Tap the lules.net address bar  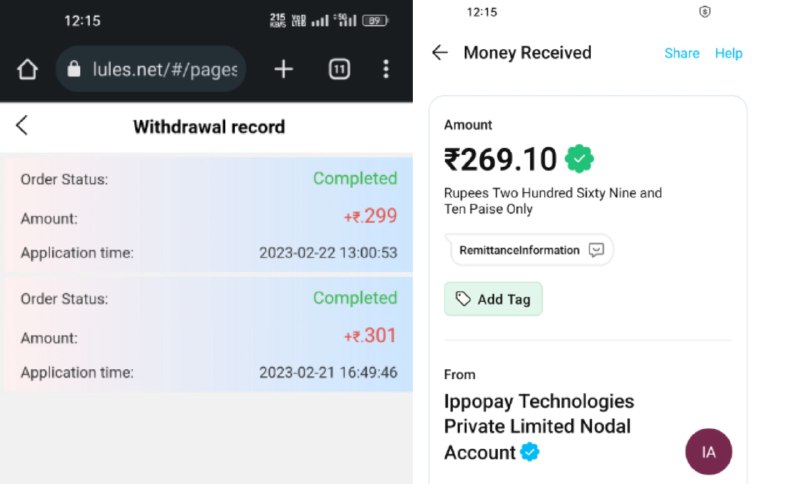coord(151,69)
